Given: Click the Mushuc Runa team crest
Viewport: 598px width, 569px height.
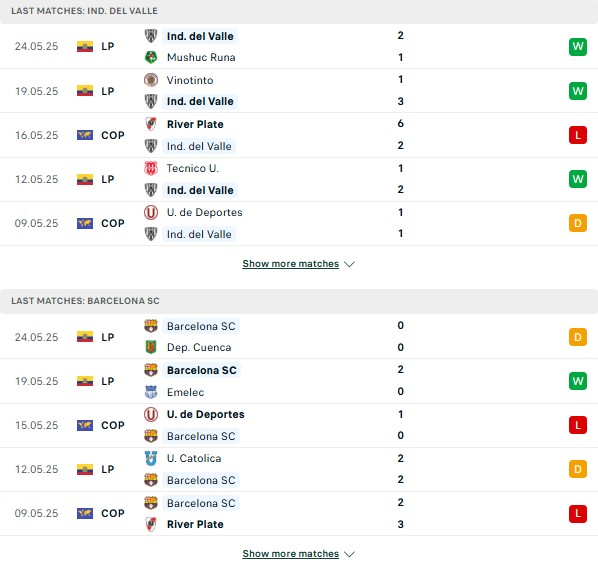Looking at the screenshot, I should click(x=151, y=57).
